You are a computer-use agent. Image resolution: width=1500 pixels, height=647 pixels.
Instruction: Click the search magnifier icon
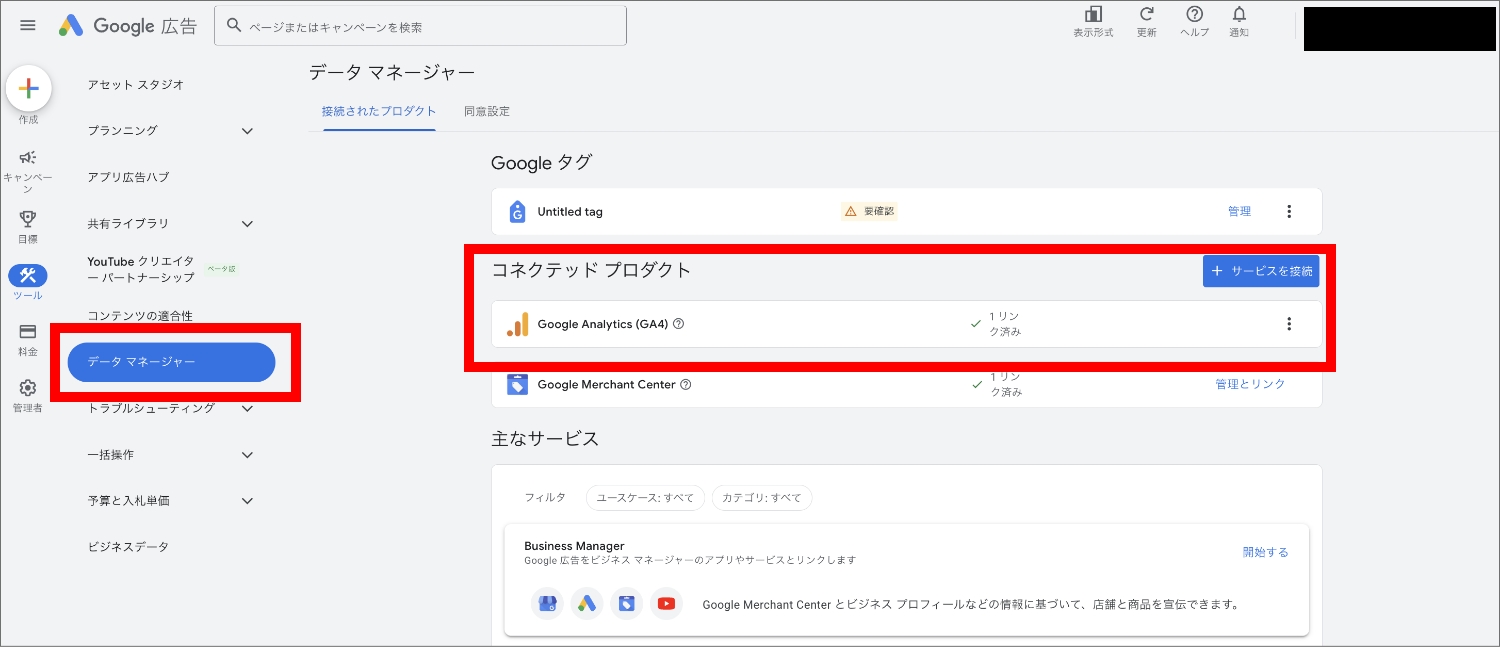point(235,26)
